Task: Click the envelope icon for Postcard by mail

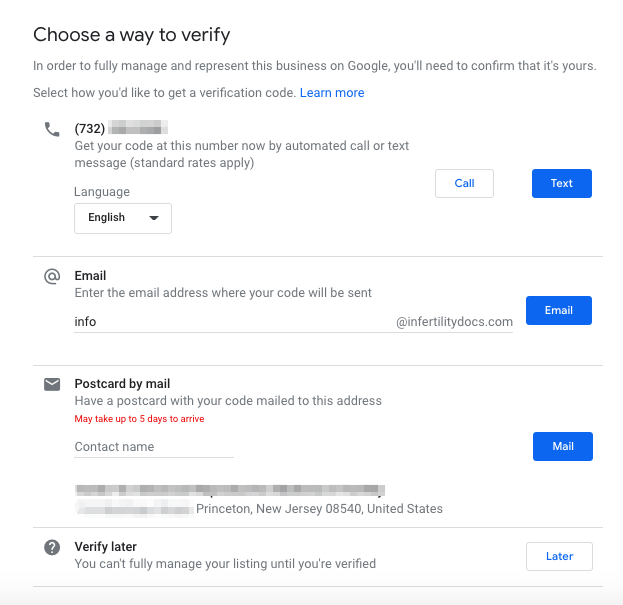Action: click(x=52, y=384)
